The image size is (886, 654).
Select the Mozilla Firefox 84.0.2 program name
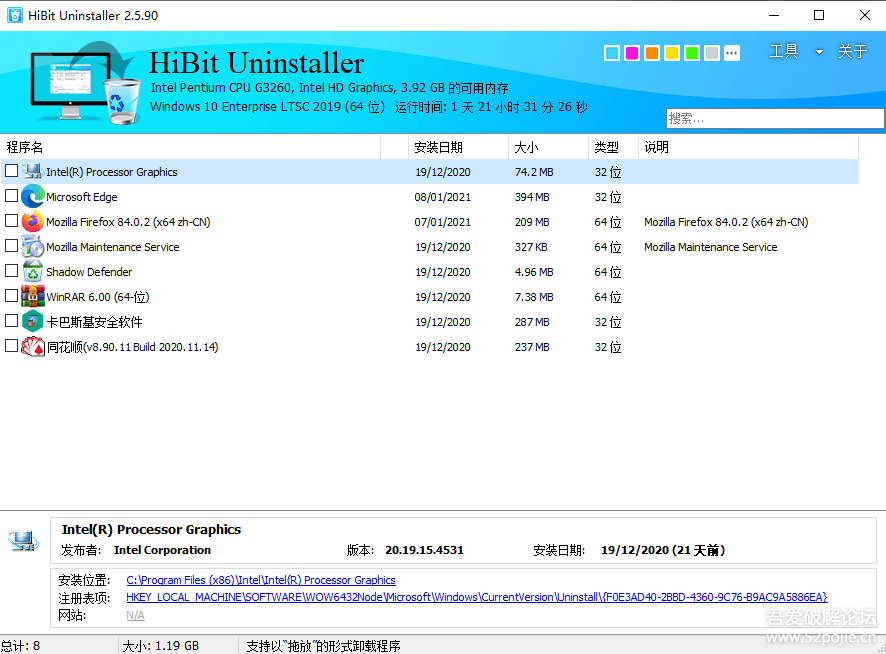(x=128, y=222)
